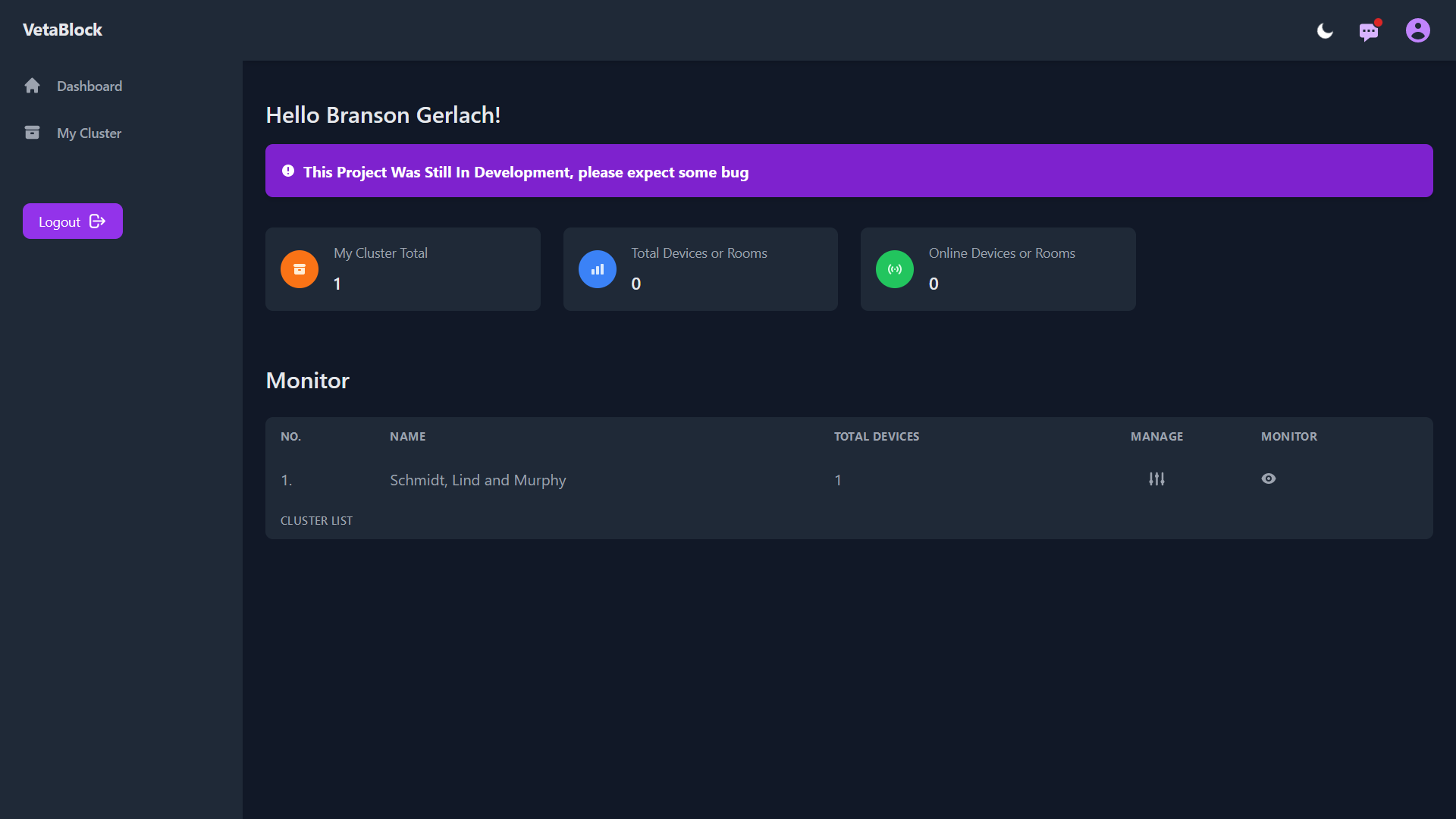The height and width of the screenshot is (819, 1456).
Task: Click orange cluster total icon
Action: click(300, 269)
